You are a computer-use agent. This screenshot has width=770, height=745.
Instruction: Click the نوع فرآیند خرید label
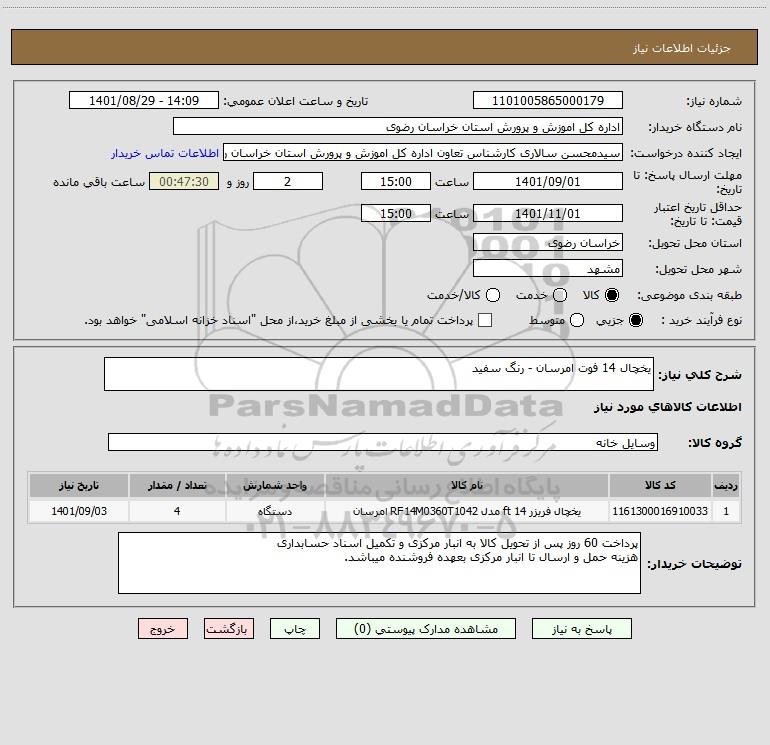click(x=701, y=320)
